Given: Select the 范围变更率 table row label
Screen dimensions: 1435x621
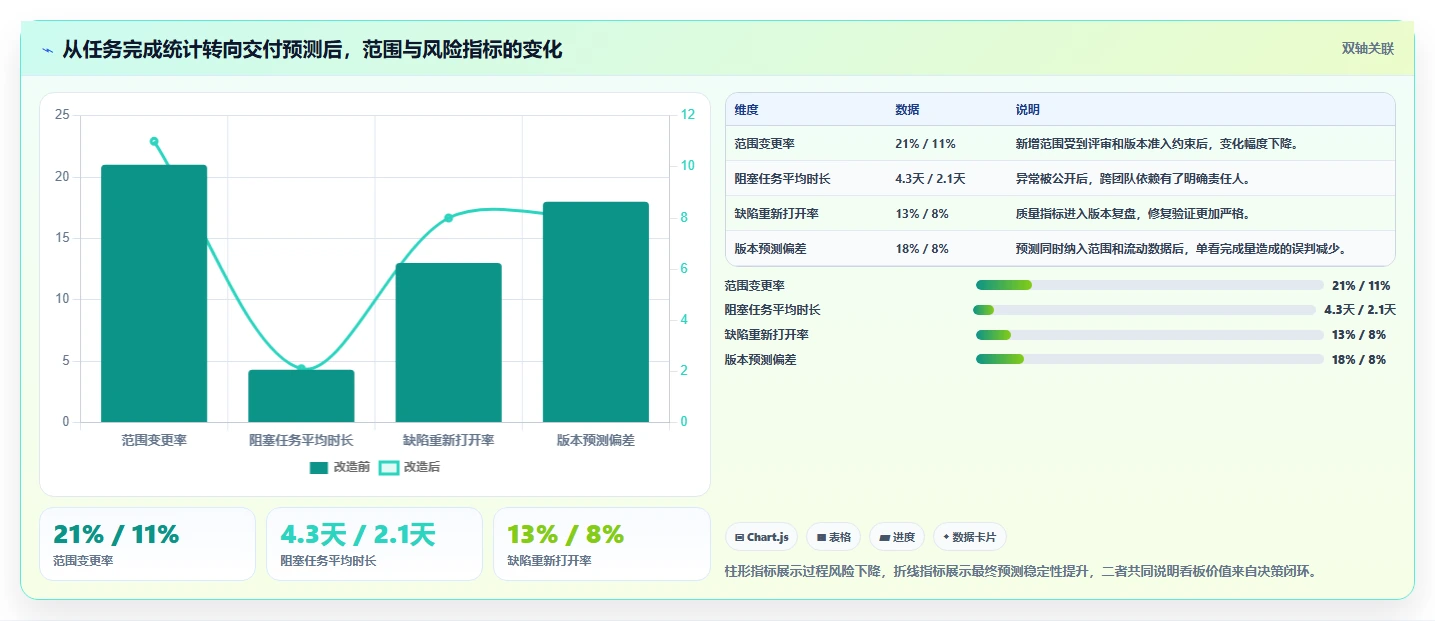Looking at the screenshot, I should pos(764,144).
